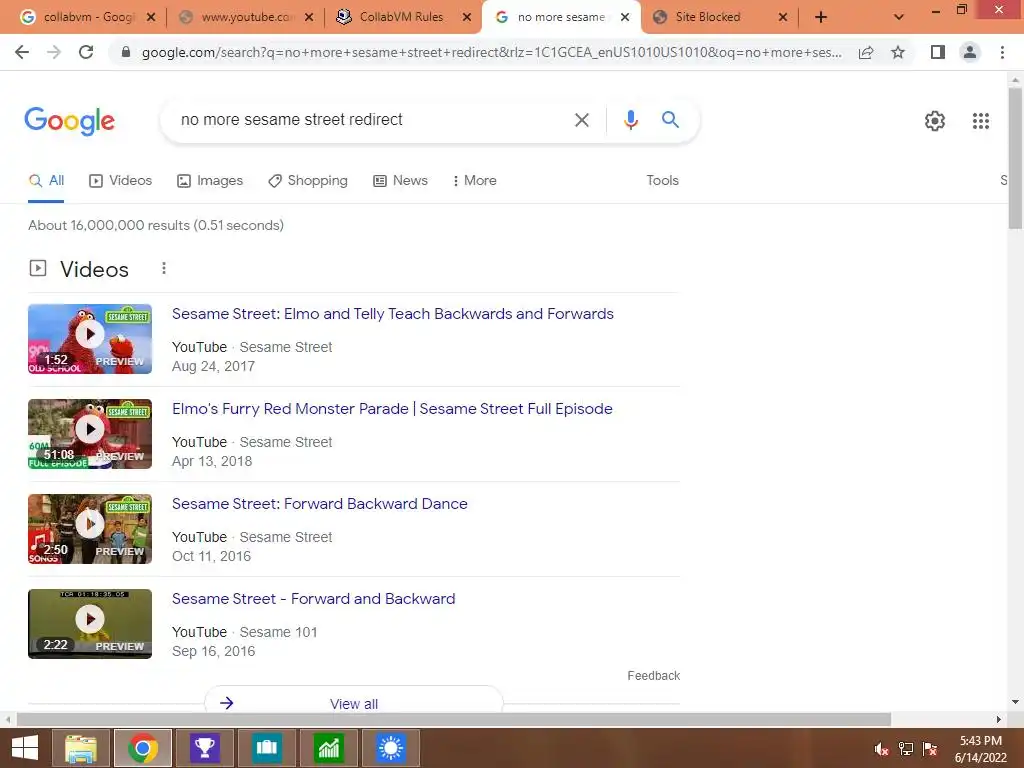
Task: Click inside the Google search field
Action: 366,120
